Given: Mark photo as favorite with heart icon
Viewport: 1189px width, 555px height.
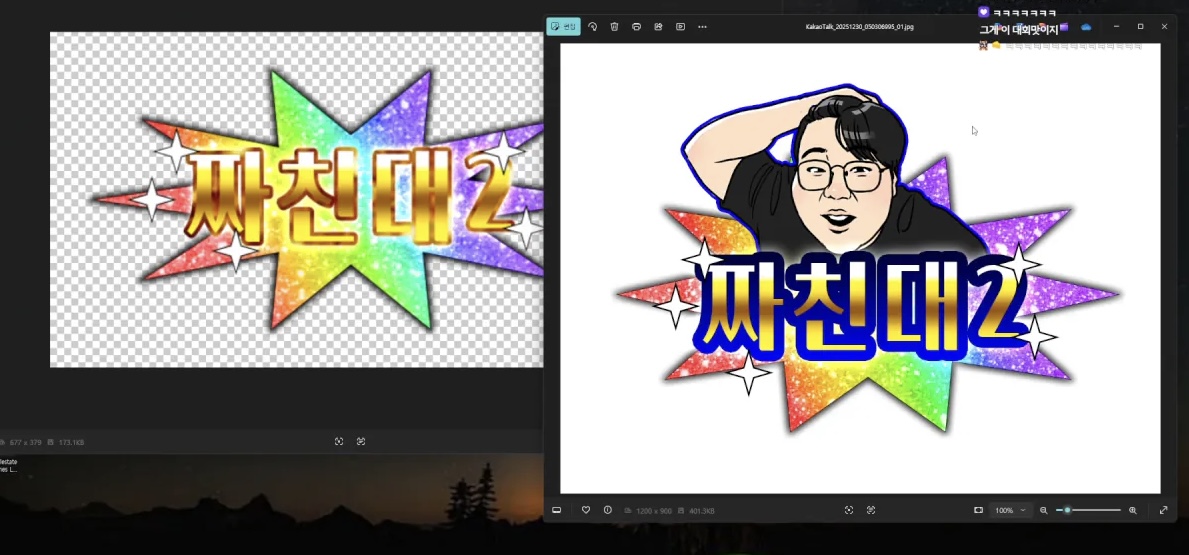Looking at the screenshot, I should click(x=586, y=510).
